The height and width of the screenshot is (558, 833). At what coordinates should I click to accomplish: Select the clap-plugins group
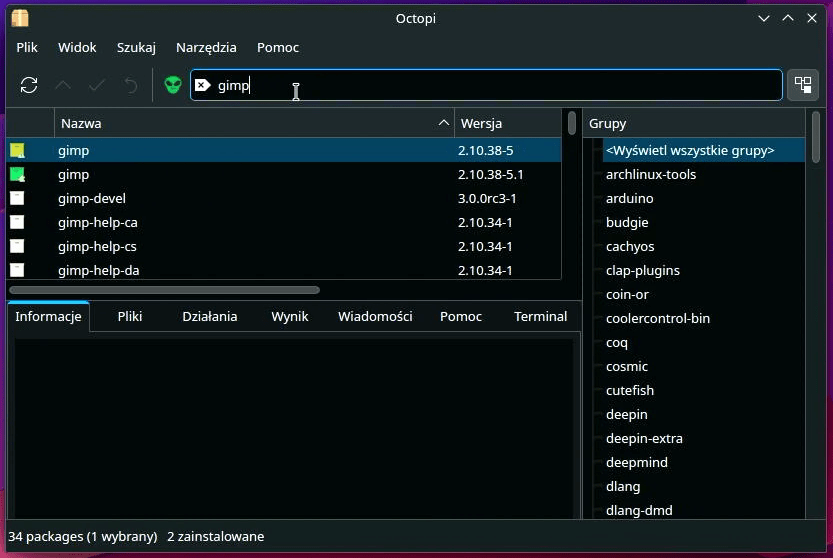click(x=643, y=270)
